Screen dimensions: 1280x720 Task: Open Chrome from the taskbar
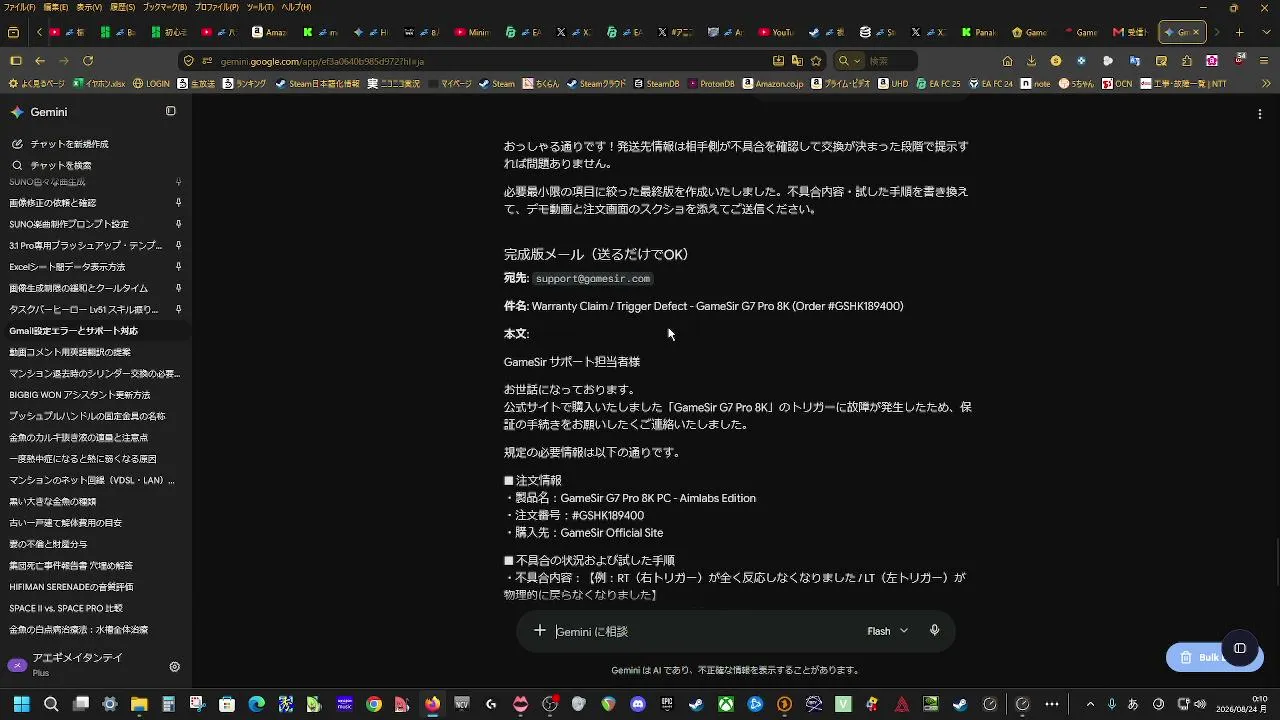click(x=373, y=704)
